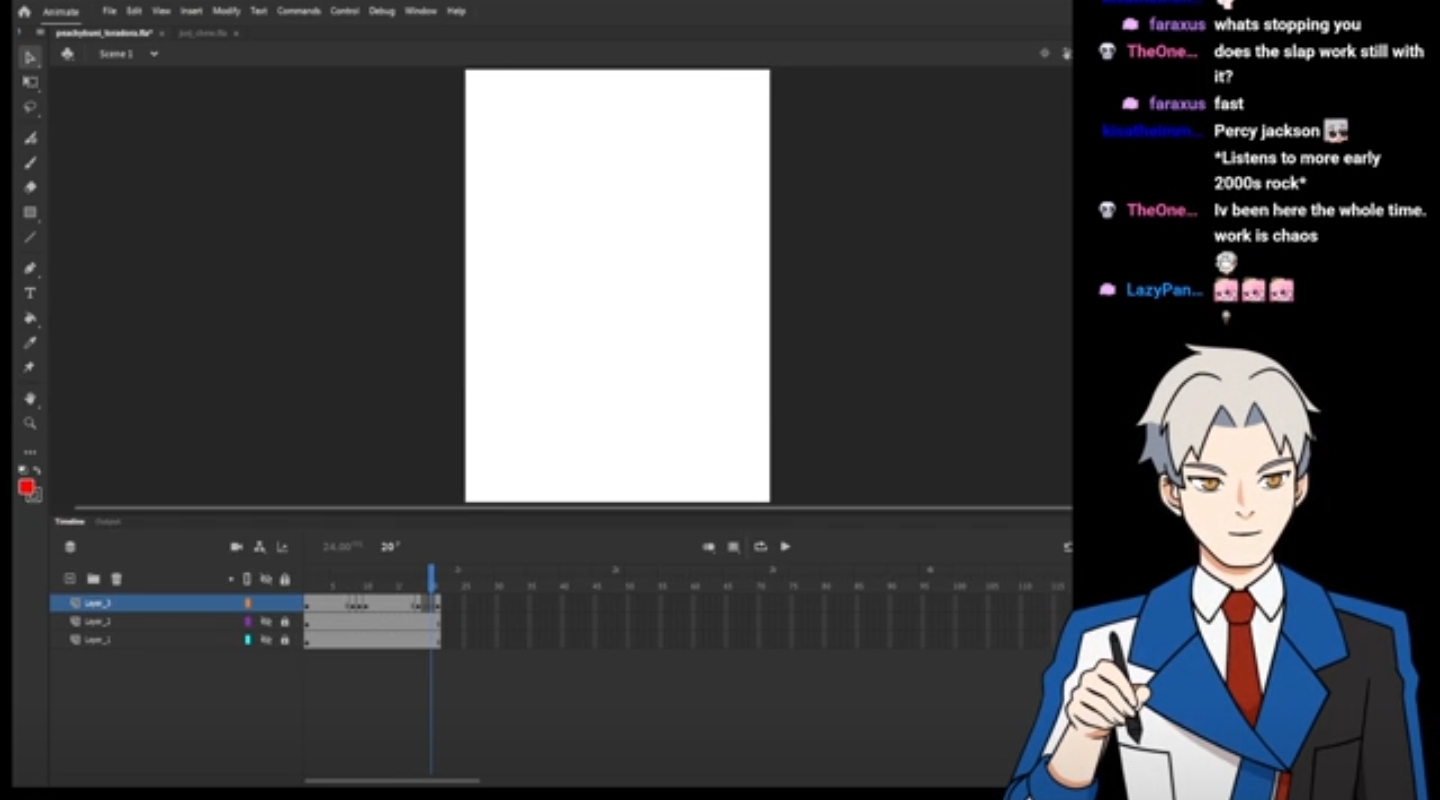
Task: Create a new layer folder
Action: coord(93,579)
